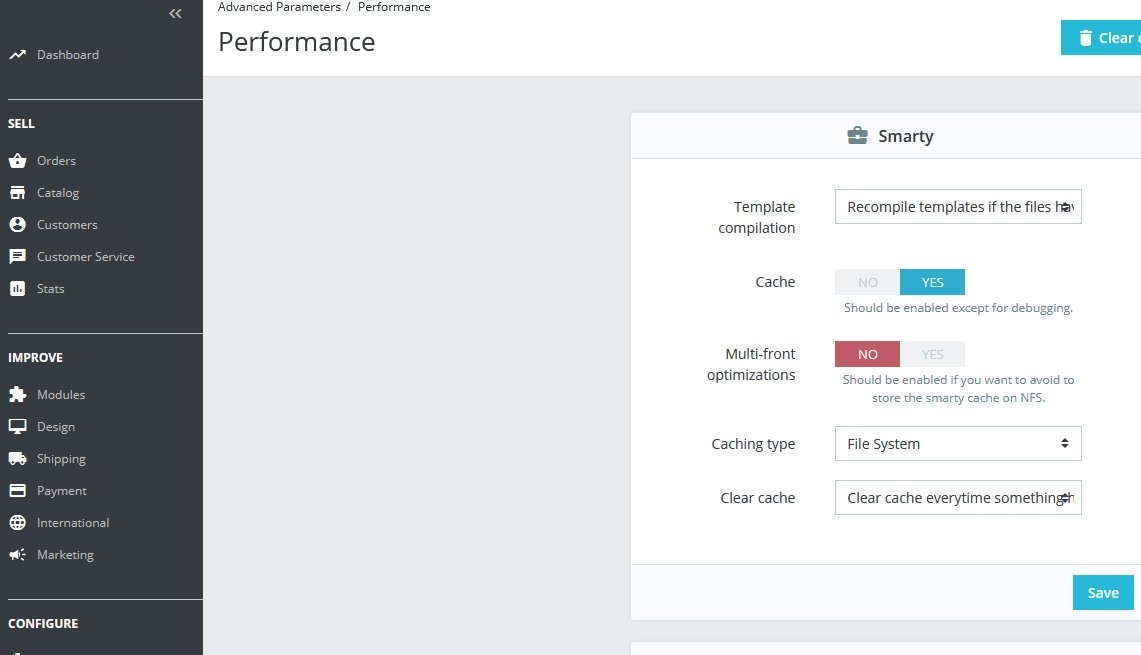Click the Customer Service chat icon
This screenshot has width=1141, height=655.
coord(17,257)
